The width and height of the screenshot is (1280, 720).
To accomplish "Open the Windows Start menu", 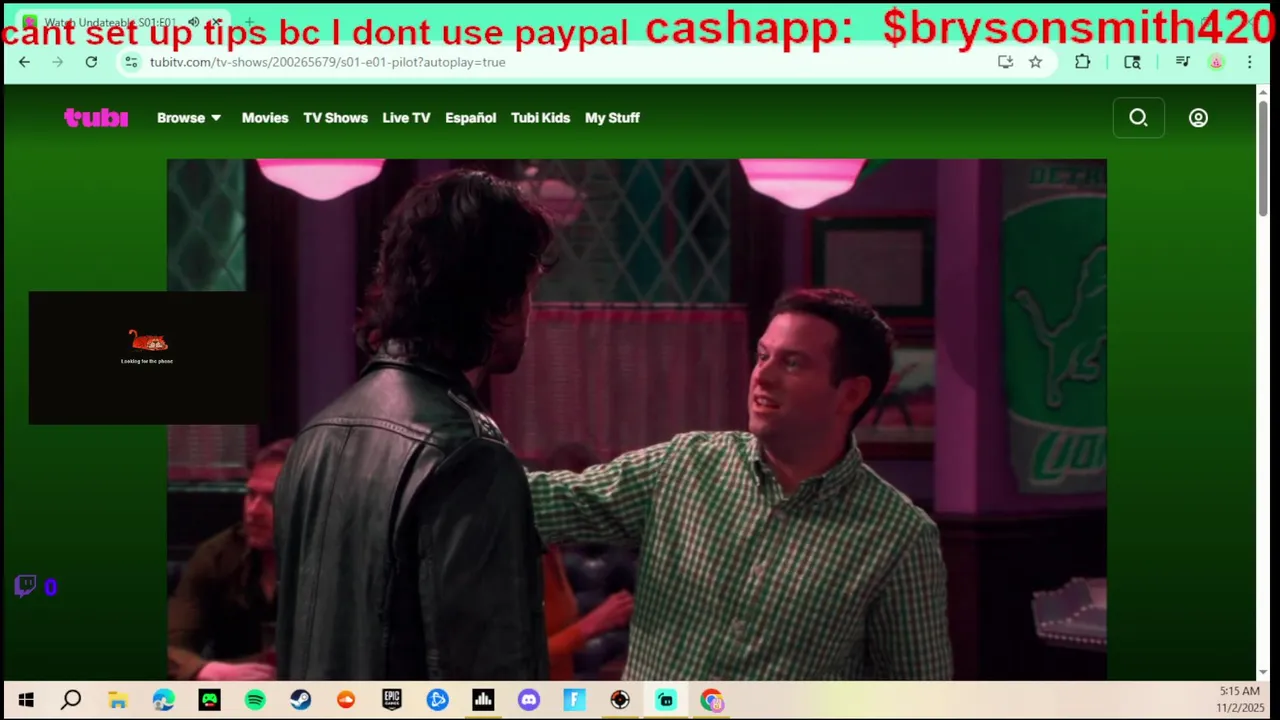I will (x=25, y=700).
